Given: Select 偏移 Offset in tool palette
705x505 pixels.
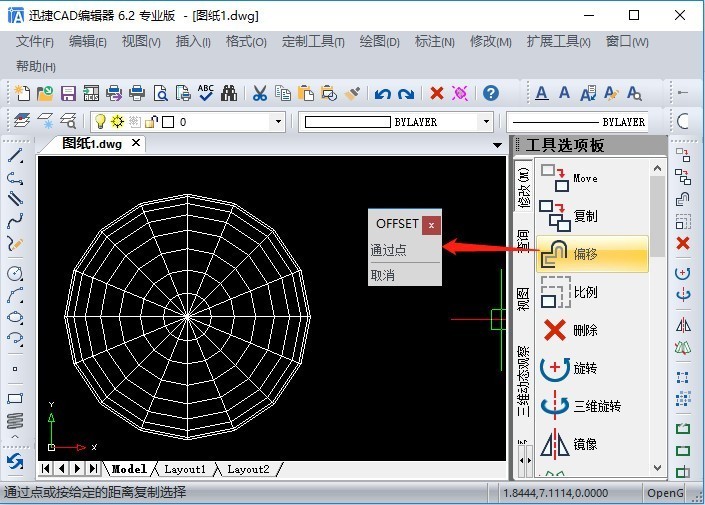Looking at the screenshot, I should pos(592,254).
